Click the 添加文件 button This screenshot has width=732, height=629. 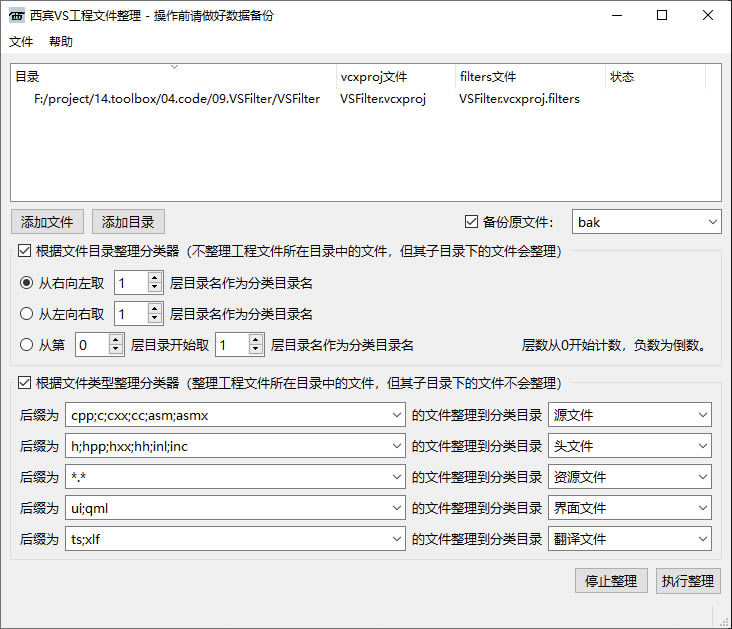point(47,222)
